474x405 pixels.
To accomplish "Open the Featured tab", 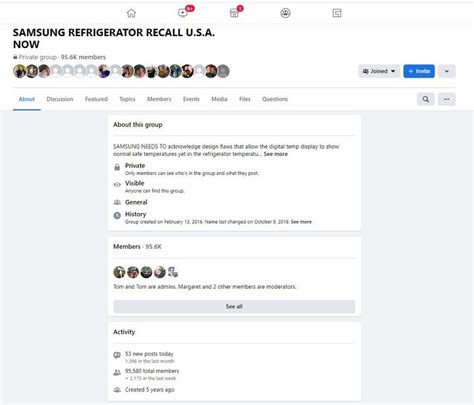I will tap(96, 99).
